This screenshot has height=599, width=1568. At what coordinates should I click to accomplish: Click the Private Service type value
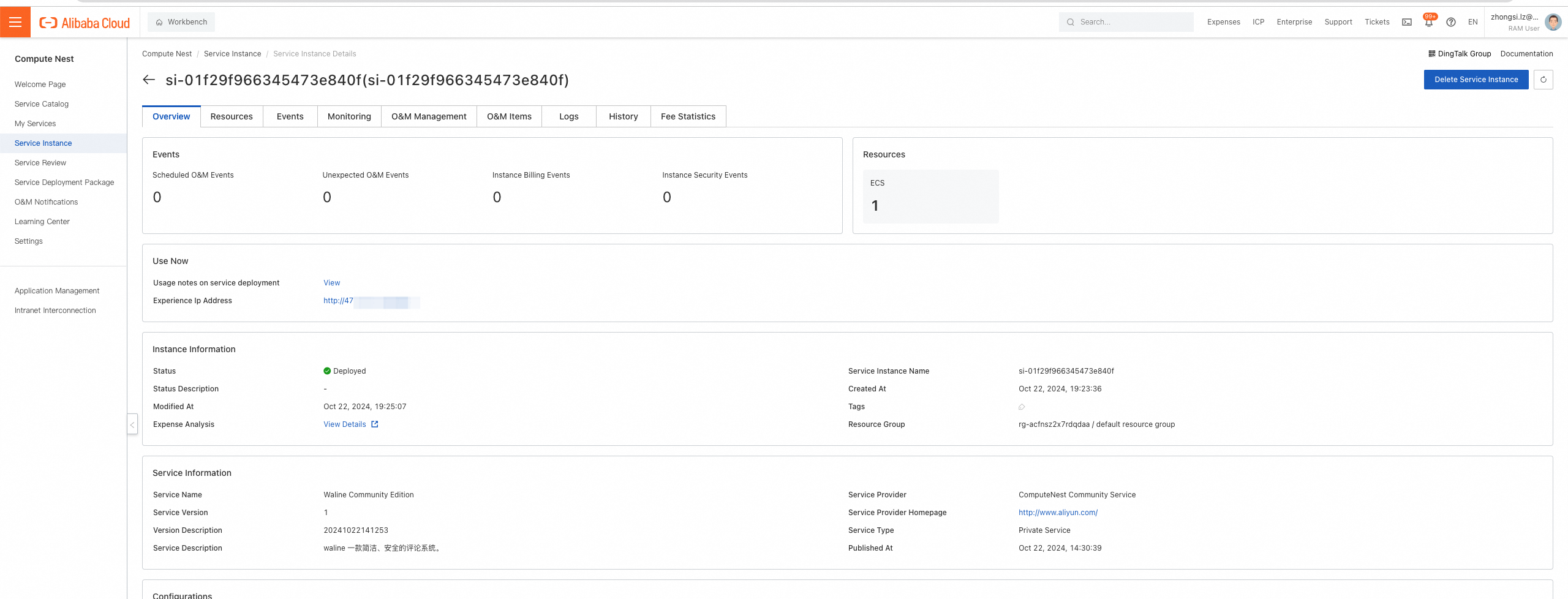(x=1044, y=530)
